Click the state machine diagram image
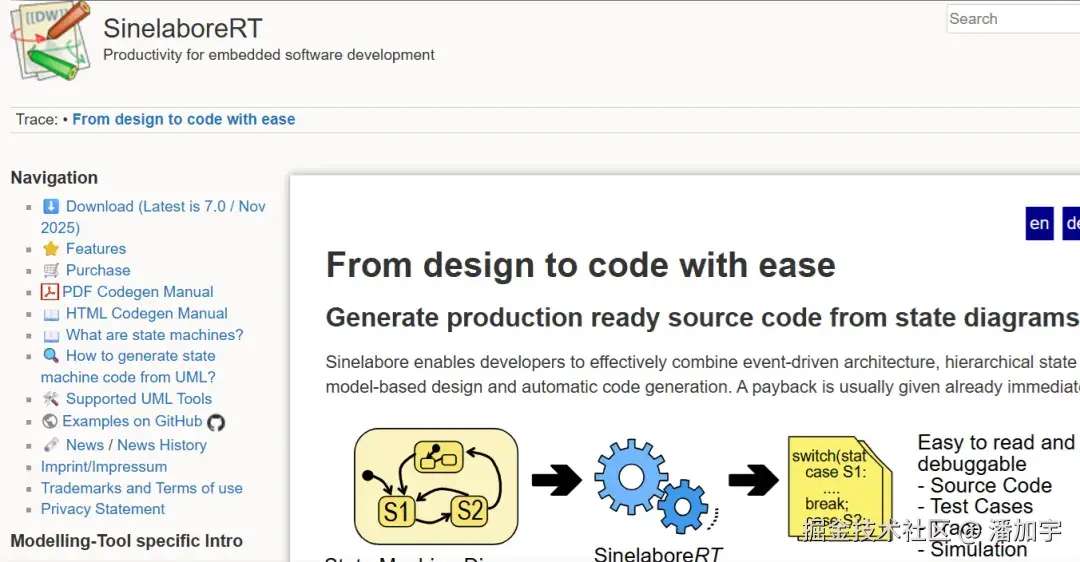The height and width of the screenshot is (562, 1080). tap(436, 486)
